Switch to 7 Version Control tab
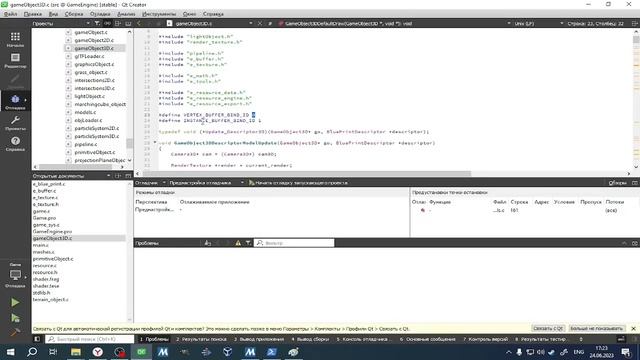This screenshot has width=640, height=360. click(485, 339)
